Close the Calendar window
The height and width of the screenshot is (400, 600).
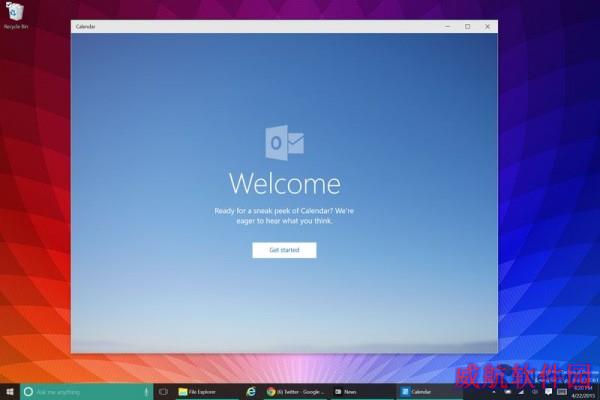point(488,26)
